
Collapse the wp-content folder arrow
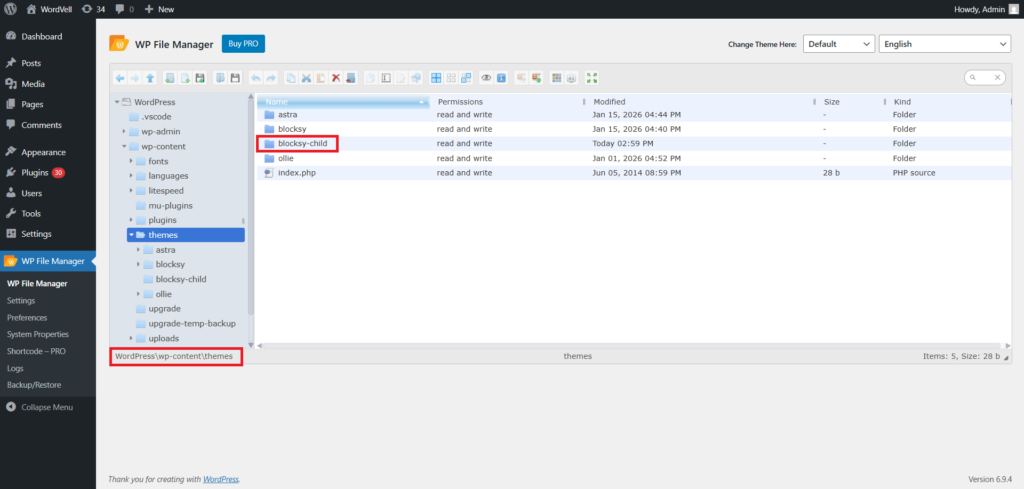tap(124, 146)
